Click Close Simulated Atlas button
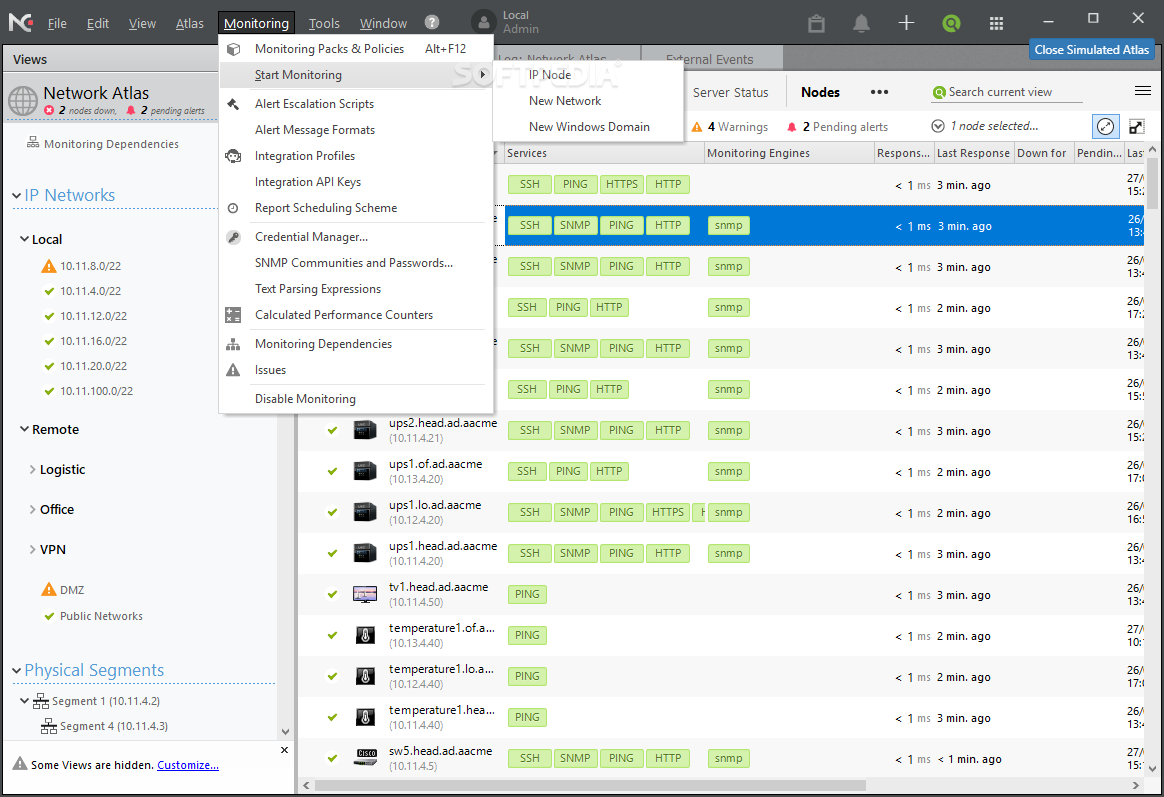This screenshot has width=1164, height=797. tap(1091, 50)
